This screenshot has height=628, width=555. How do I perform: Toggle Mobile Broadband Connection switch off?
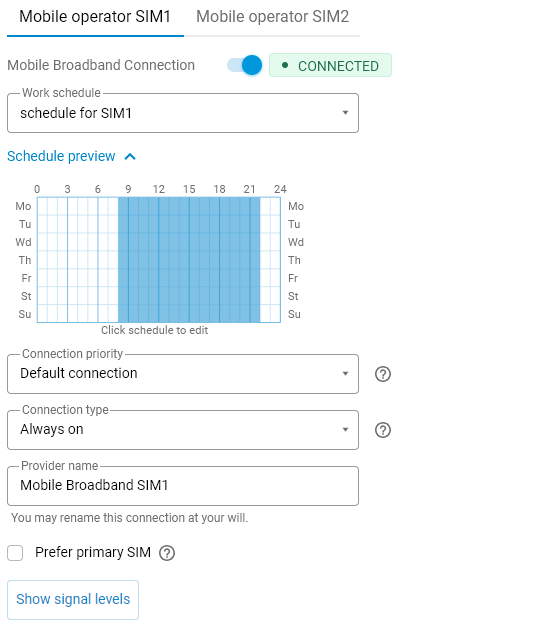[x=245, y=65]
